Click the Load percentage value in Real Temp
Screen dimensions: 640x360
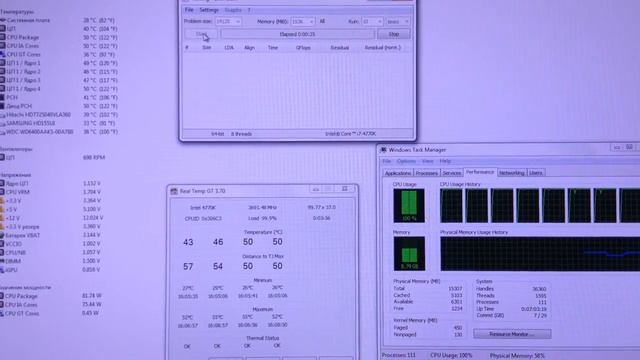pos(262,218)
